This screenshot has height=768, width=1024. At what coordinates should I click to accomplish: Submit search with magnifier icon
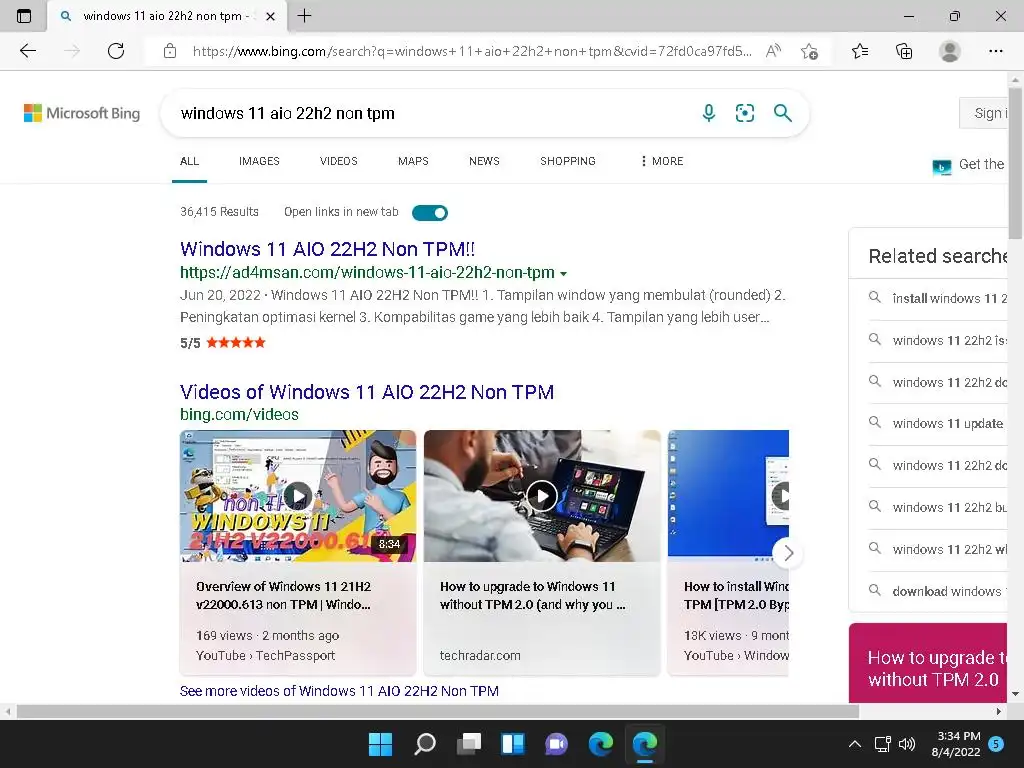coord(782,113)
